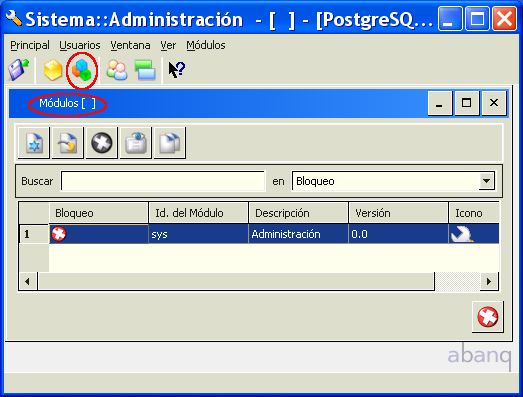Click the 'sys' module id cell
This screenshot has width=523, height=397.
pyautogui.click(x=198, y=234)
